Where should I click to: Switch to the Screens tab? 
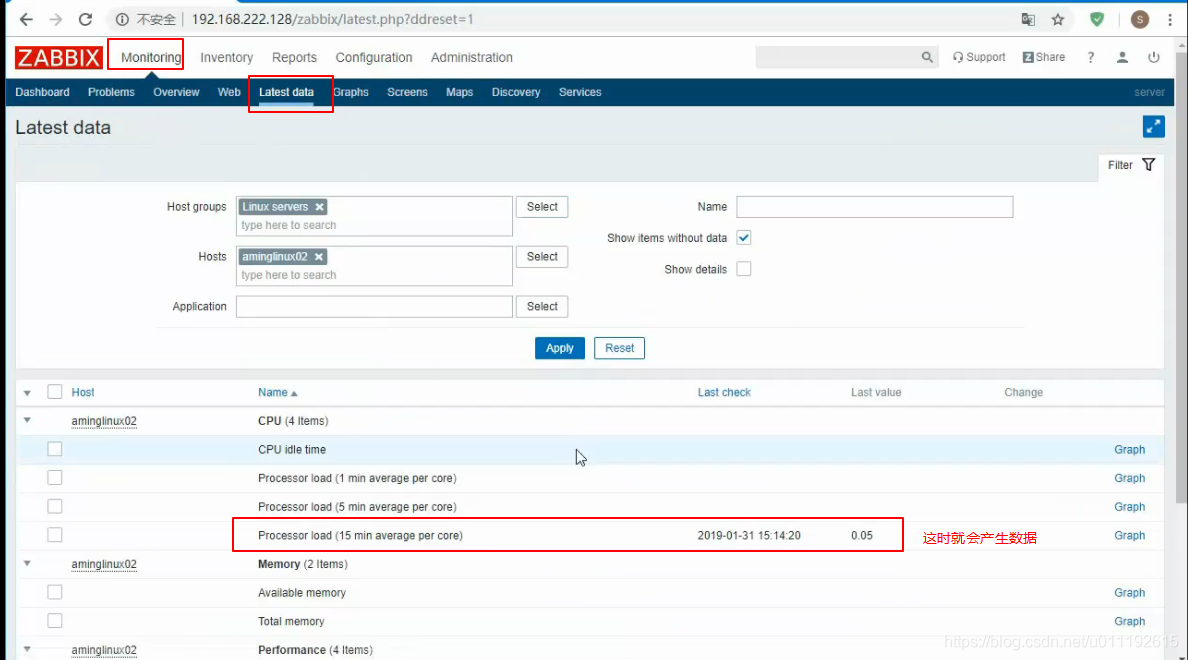(407, 92)
